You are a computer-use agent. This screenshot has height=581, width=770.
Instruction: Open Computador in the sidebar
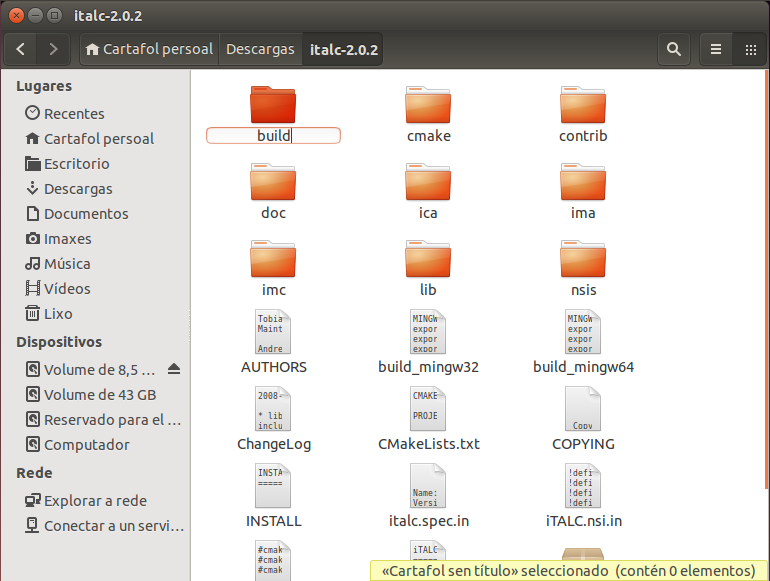95,444
